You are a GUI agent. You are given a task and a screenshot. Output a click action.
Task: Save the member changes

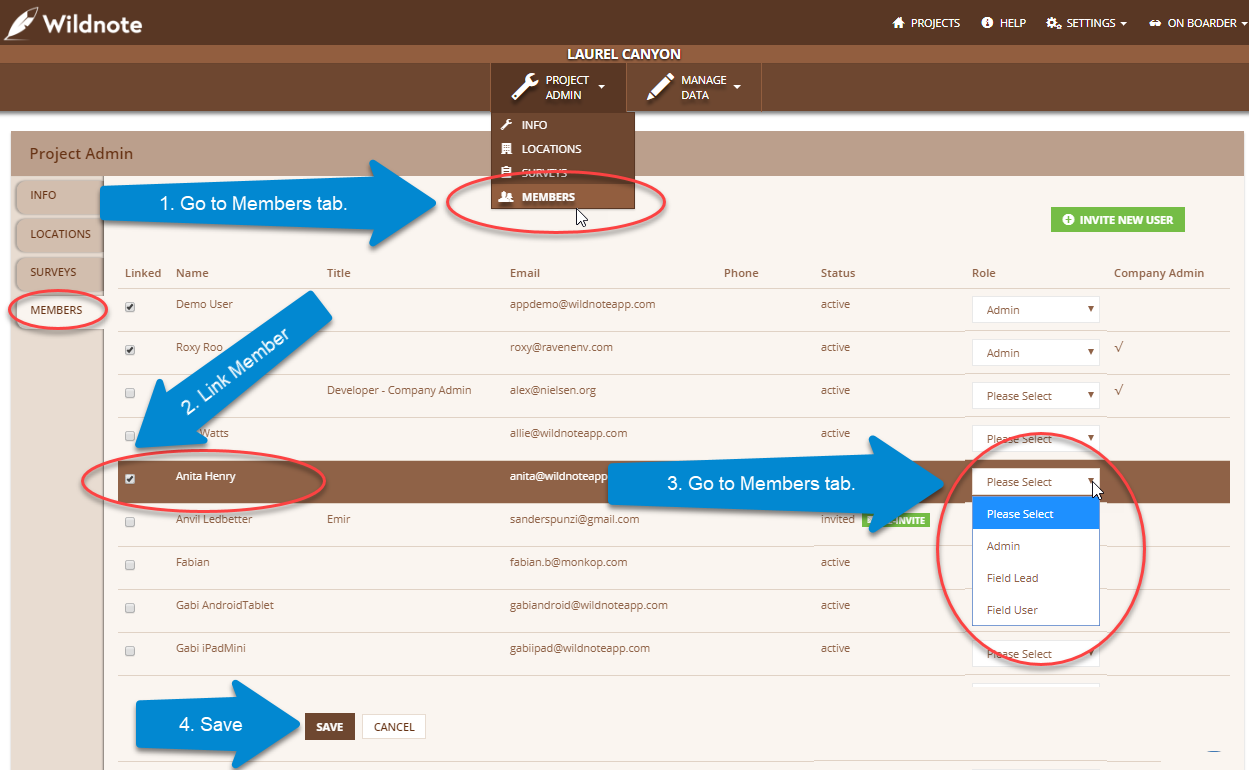(x=330, y=727)
